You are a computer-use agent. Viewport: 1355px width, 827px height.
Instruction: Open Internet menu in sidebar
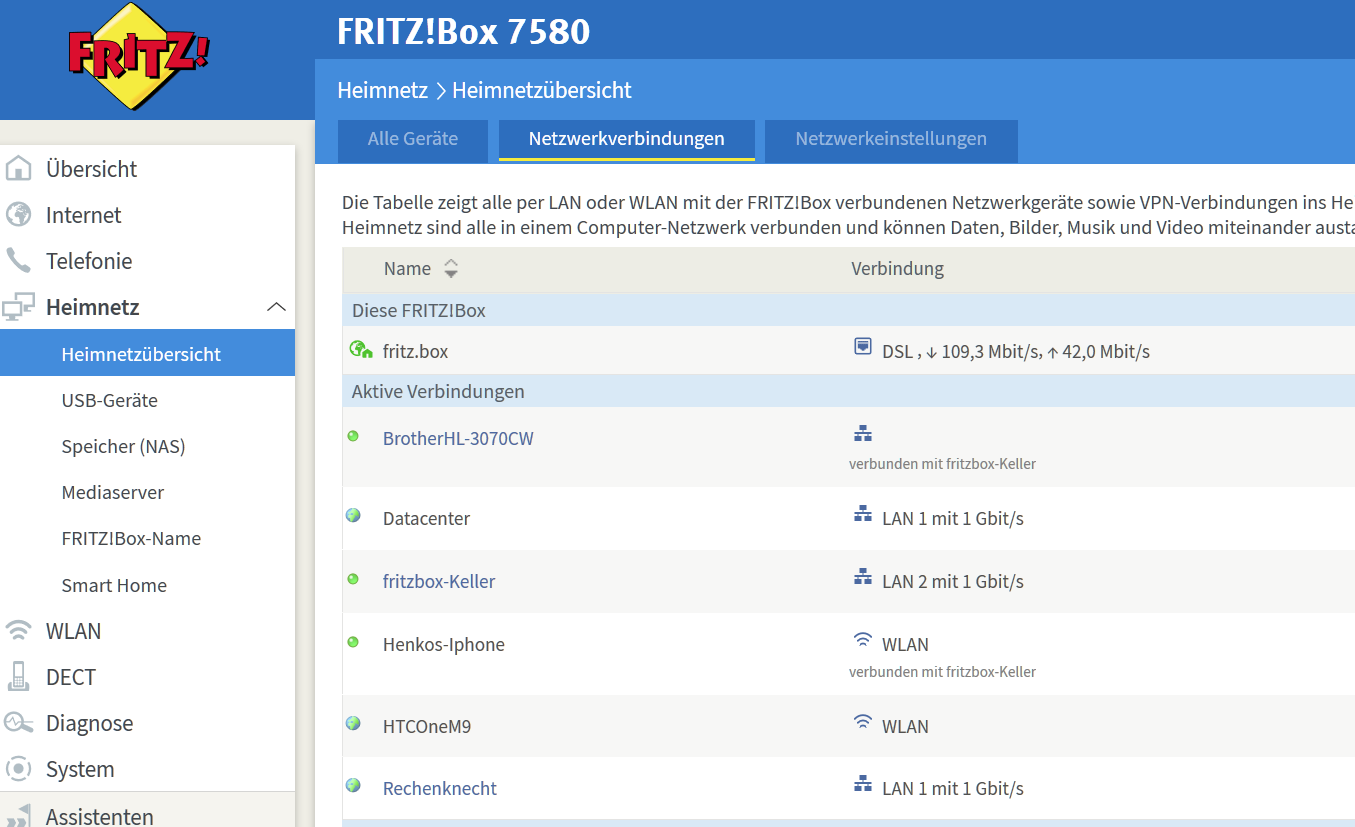[x=83, y=215]
